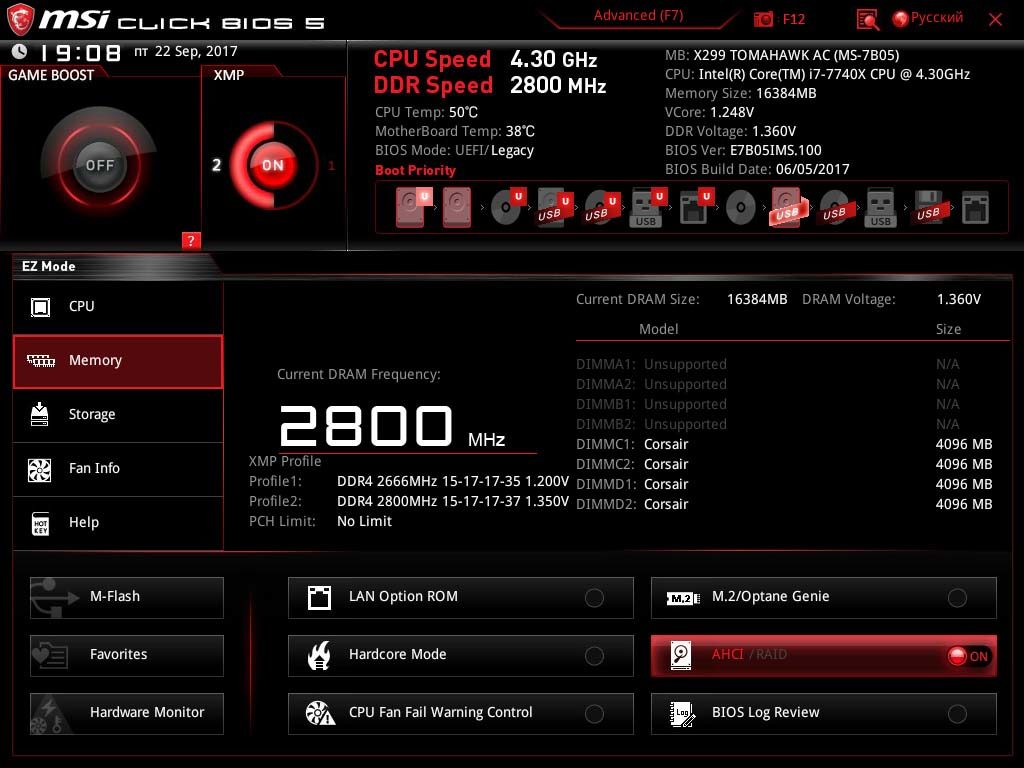Click the PCH Limit No Limit value

click(x=364, y=521)
